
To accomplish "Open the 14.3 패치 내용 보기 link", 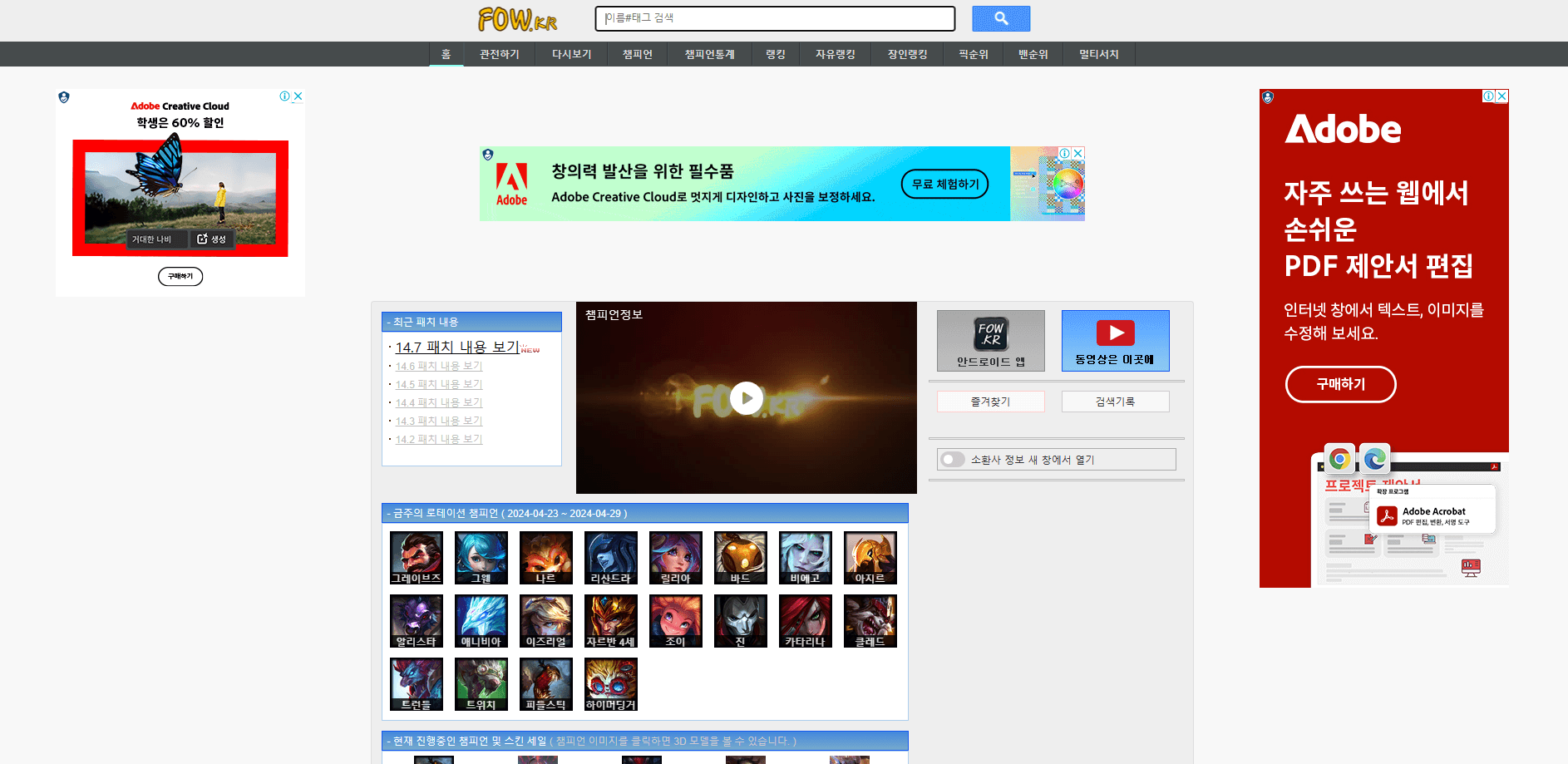I will pyautogui.click(x=439, y=421).
